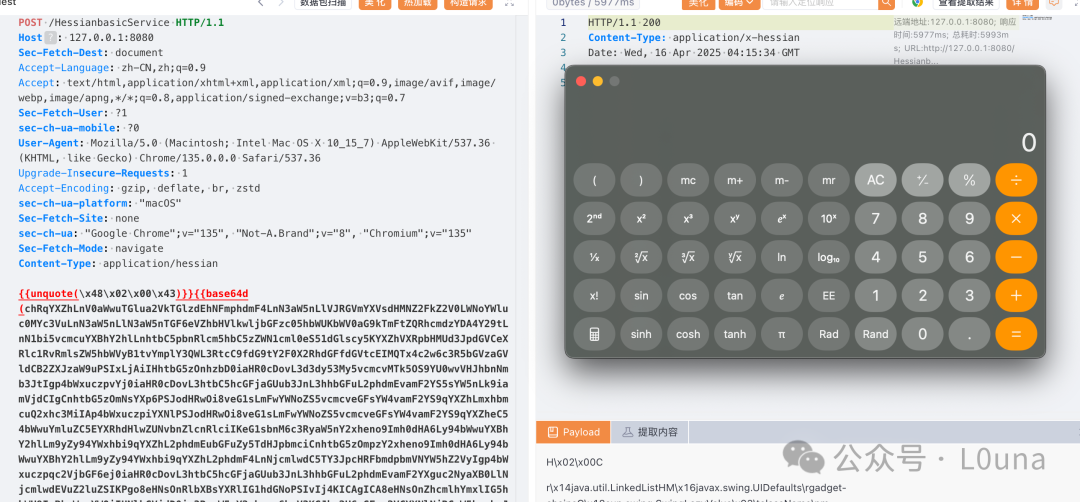The image size is (1080, 502).
Task: Click digit 4 on the Calculator
Action: (875, 257)
